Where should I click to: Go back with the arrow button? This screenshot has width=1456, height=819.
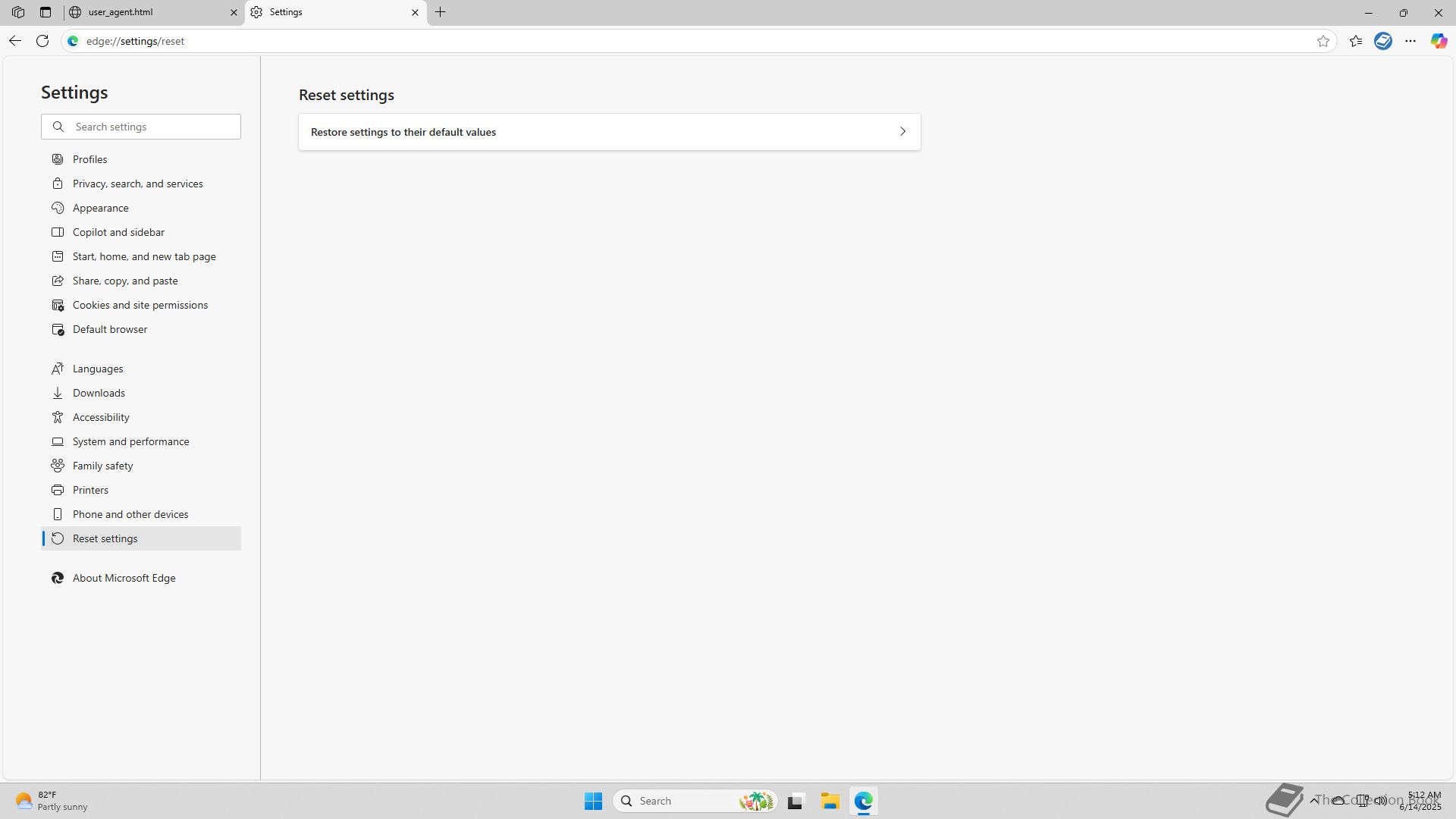(x=15, y=41)
